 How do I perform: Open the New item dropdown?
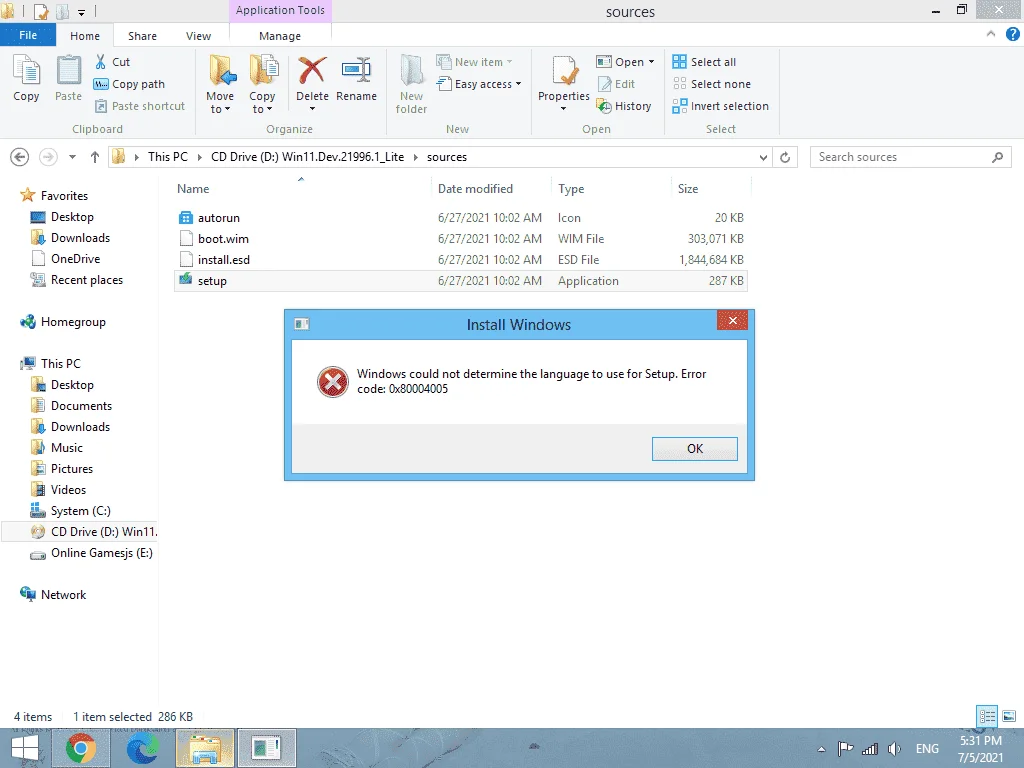(474, 62)
